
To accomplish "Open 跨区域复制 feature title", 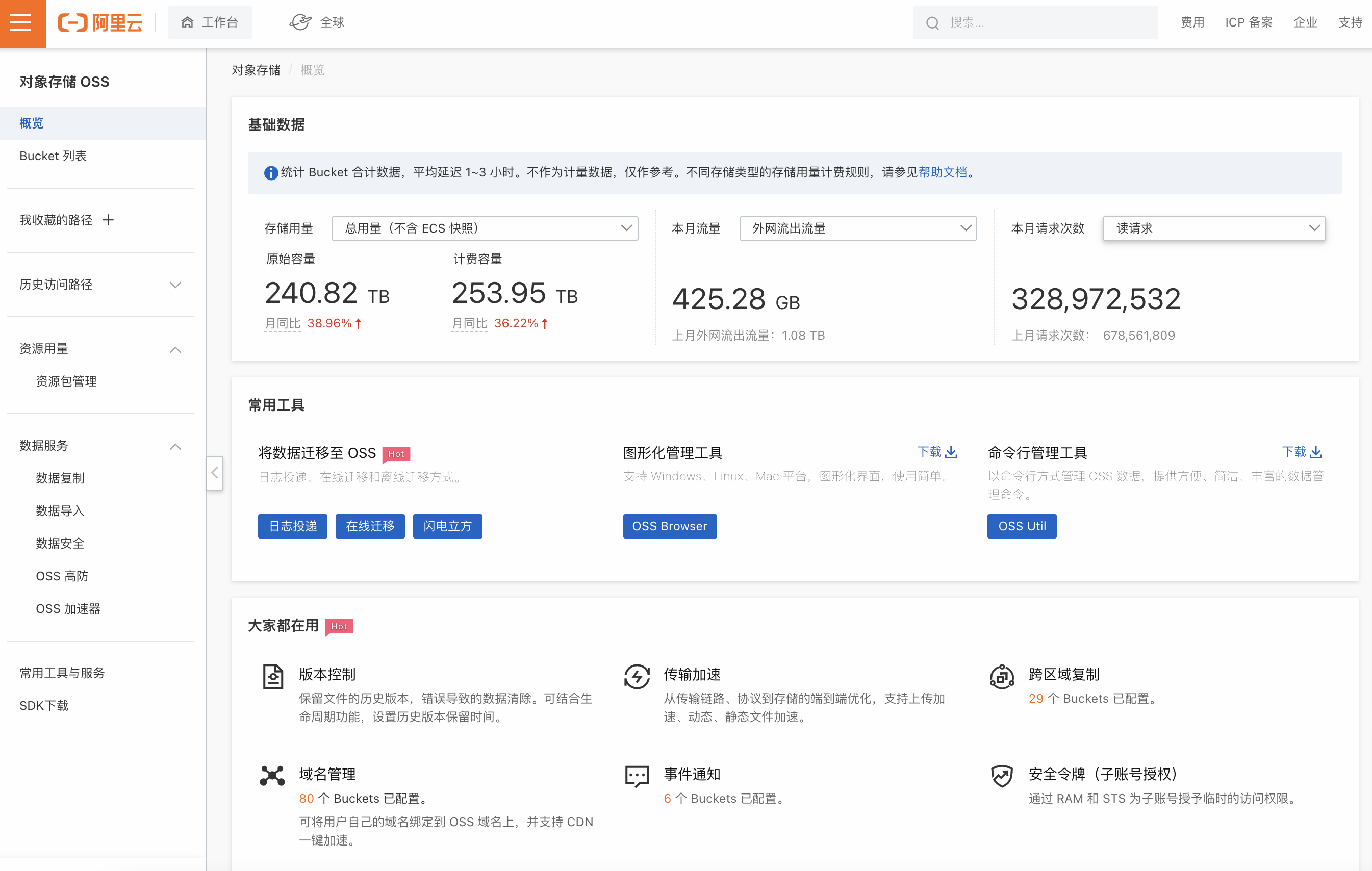I will click(x=1064, y=675).
